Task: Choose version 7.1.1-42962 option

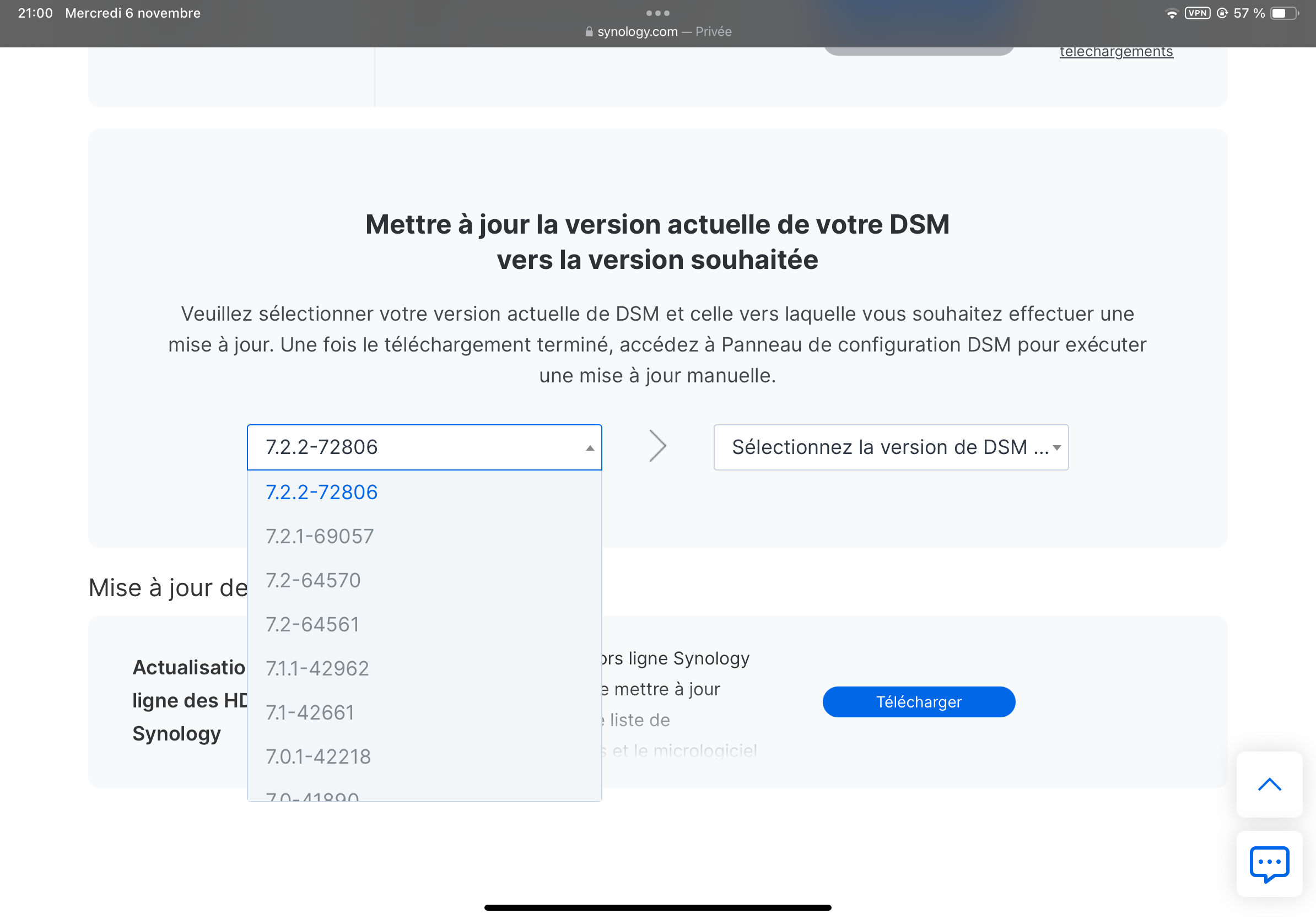Action: click(x=317, y=669)
